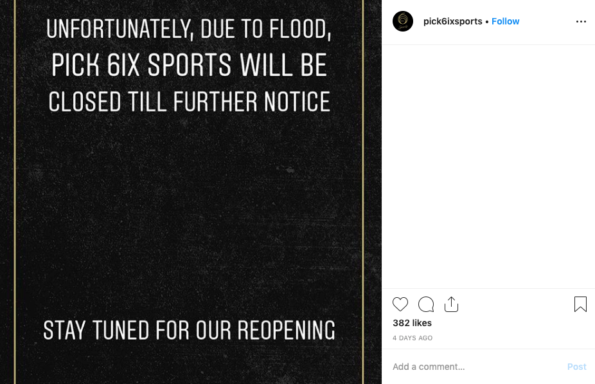Submit the comment with the Post button

[576, 367]
